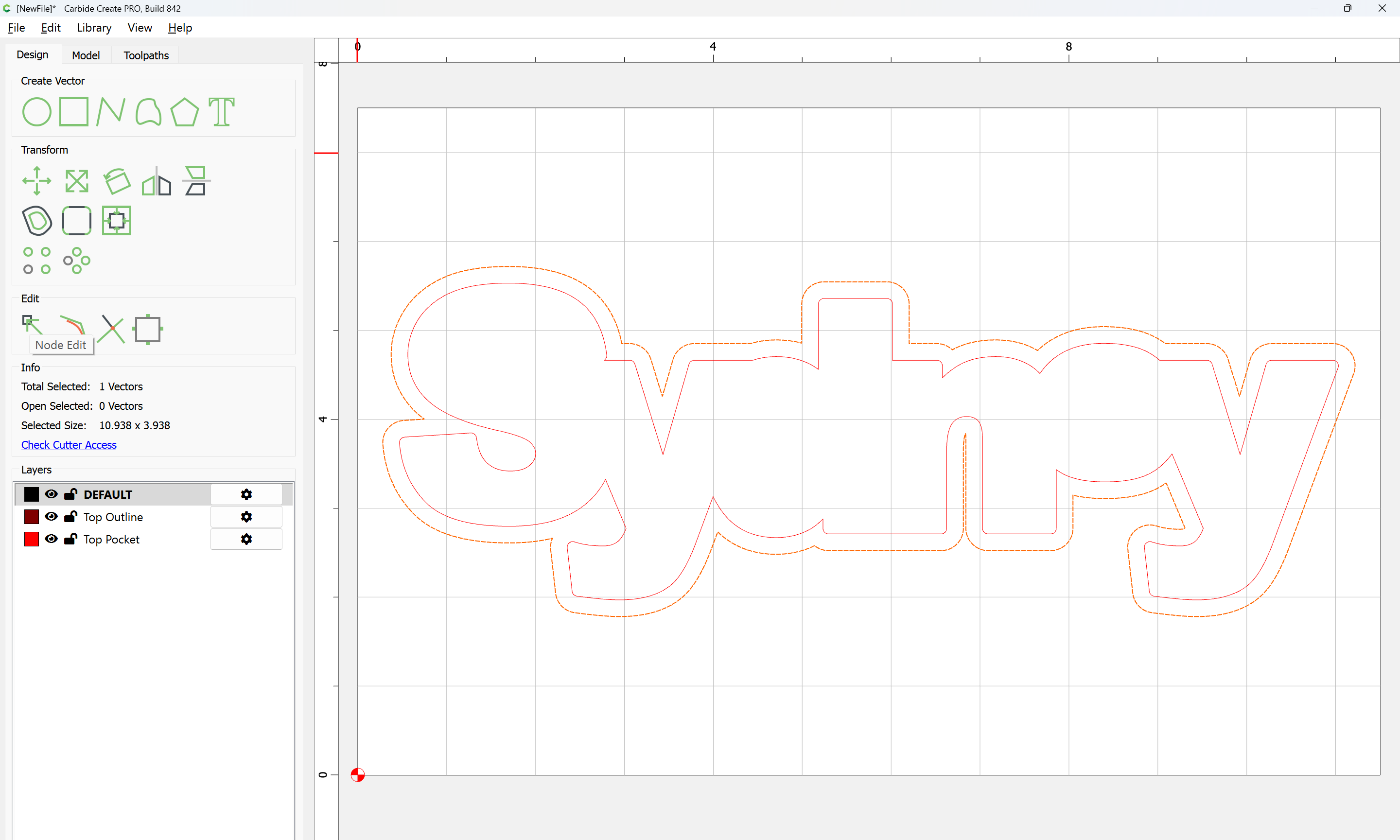Click the origin marker on the canvas
This screenshot has width=1400, height=840.
point(358,774)
